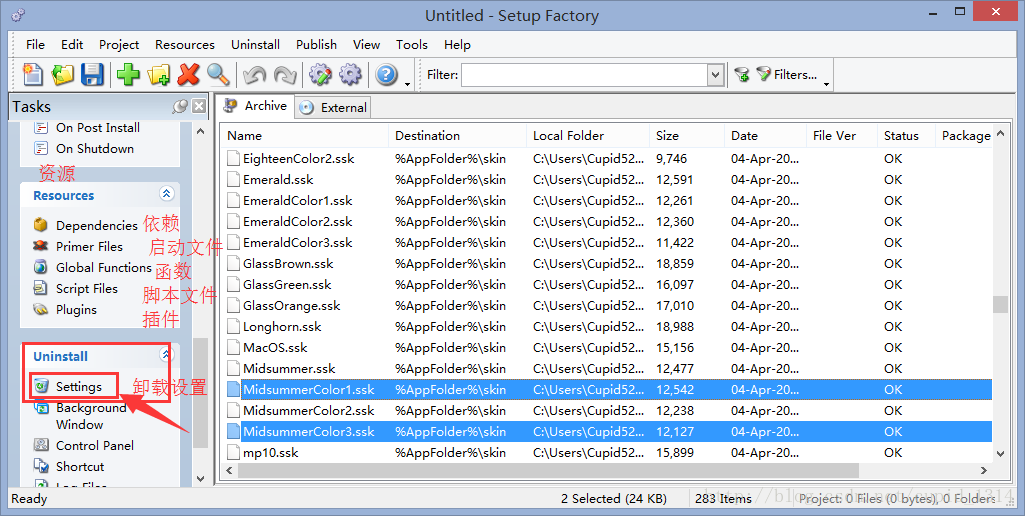Open toolbar options arrow after Filters
This screenshot has height=516, width=1025.
826,84
